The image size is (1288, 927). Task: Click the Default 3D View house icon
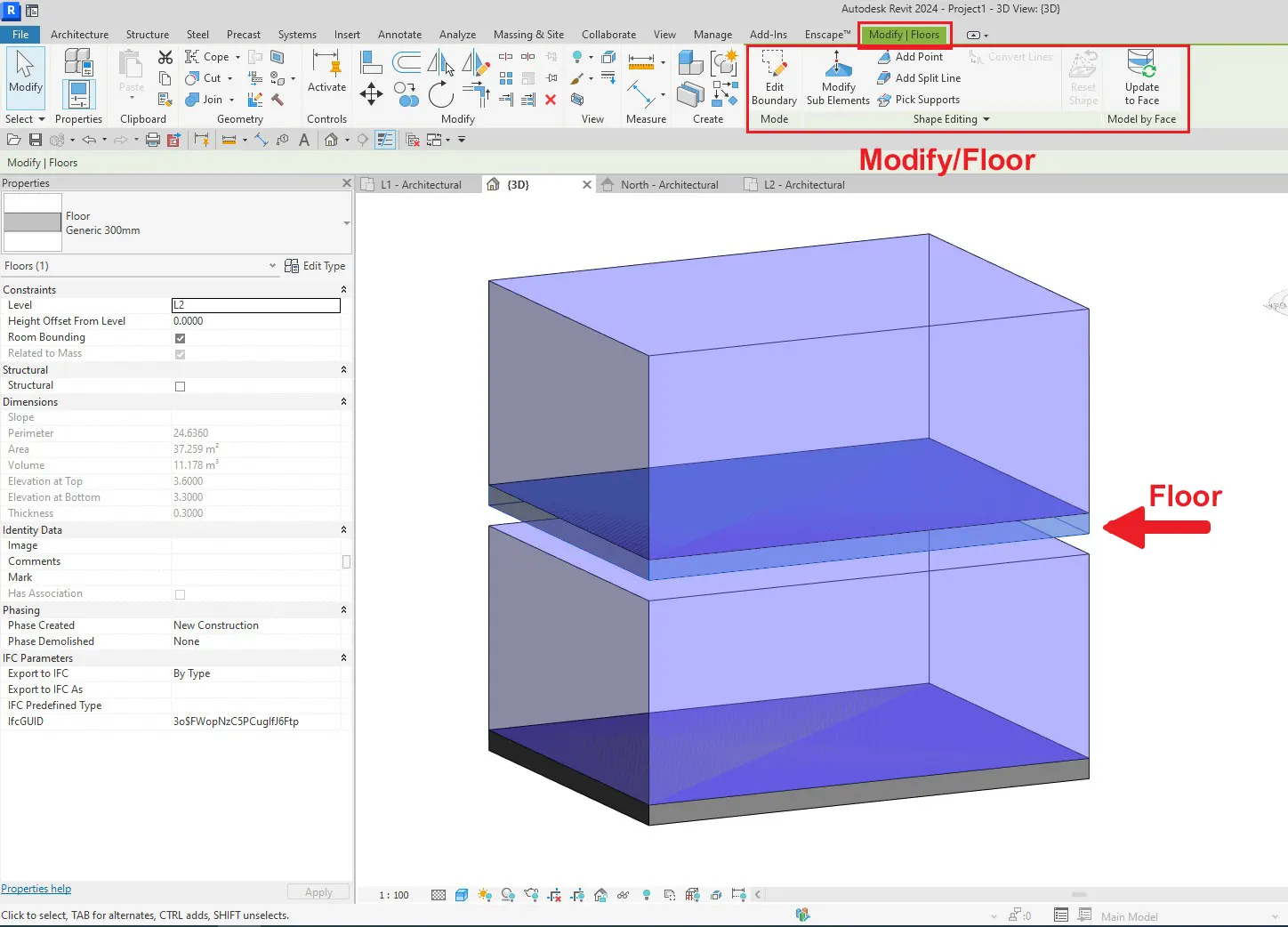coord(331,140)
